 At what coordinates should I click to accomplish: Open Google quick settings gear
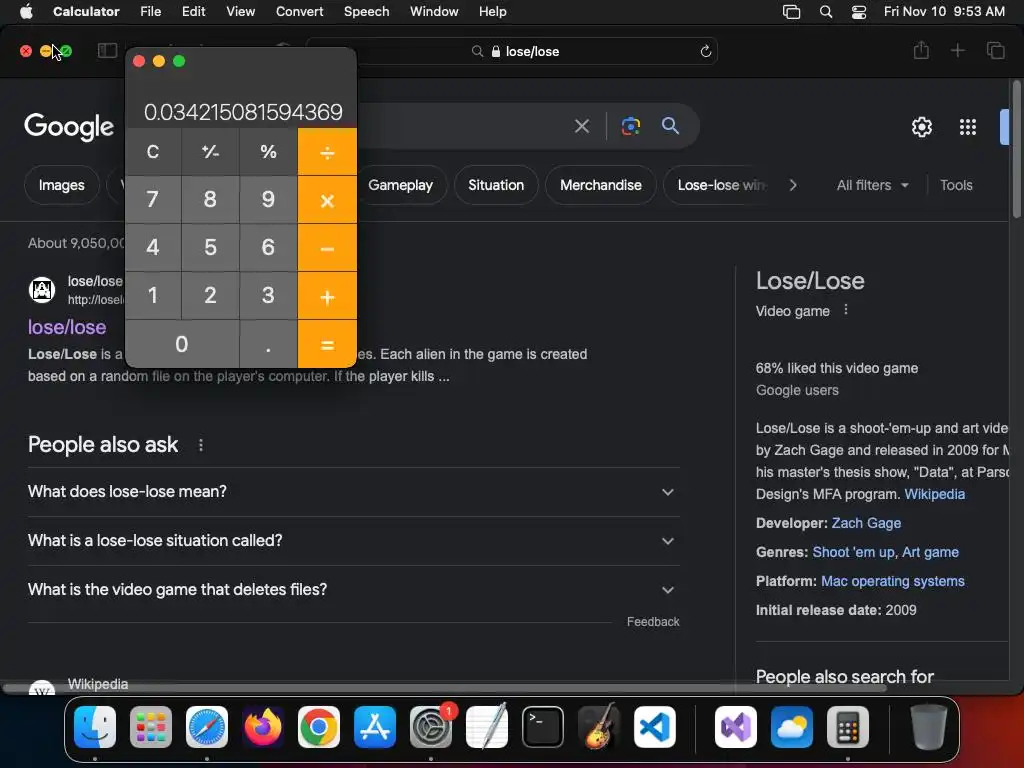pyautogui.click(x=921, y=127)
